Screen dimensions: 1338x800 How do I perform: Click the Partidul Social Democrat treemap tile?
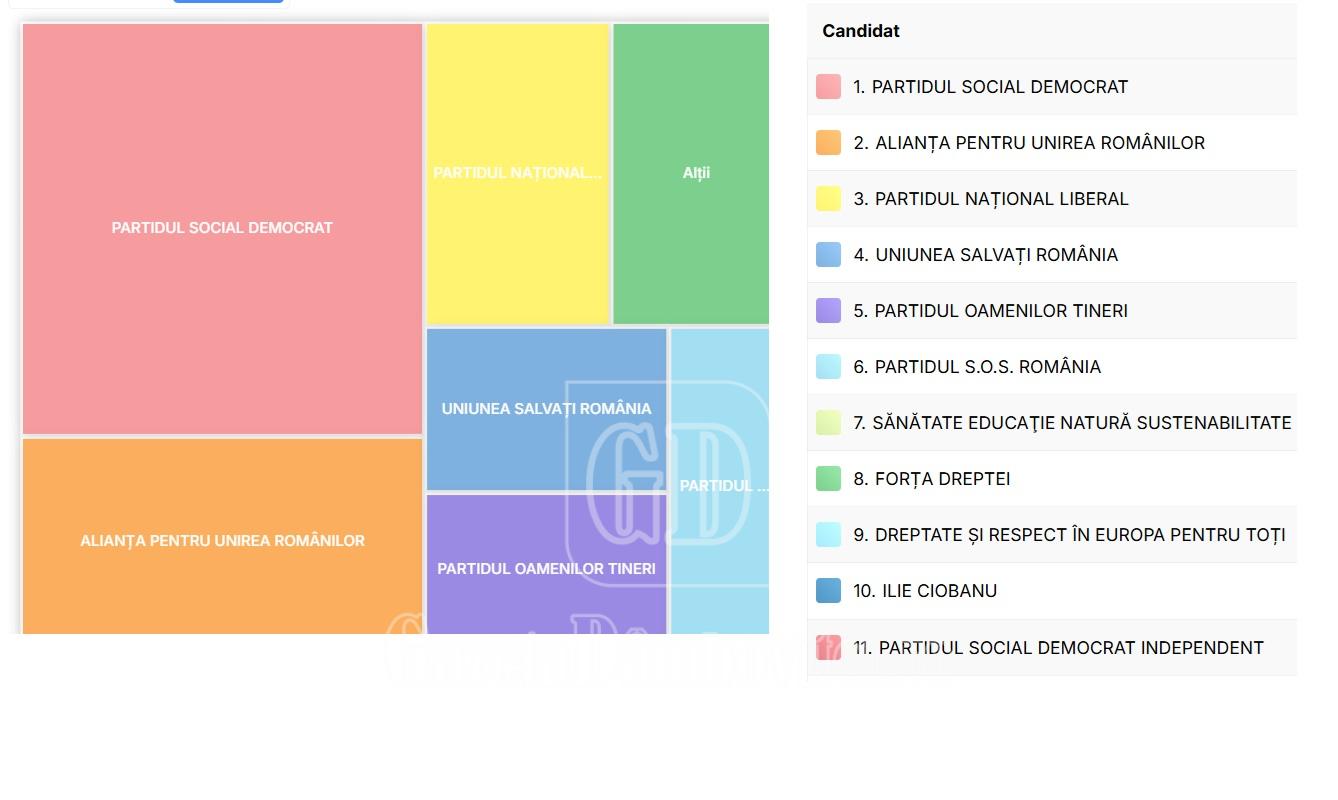[222, 229]
